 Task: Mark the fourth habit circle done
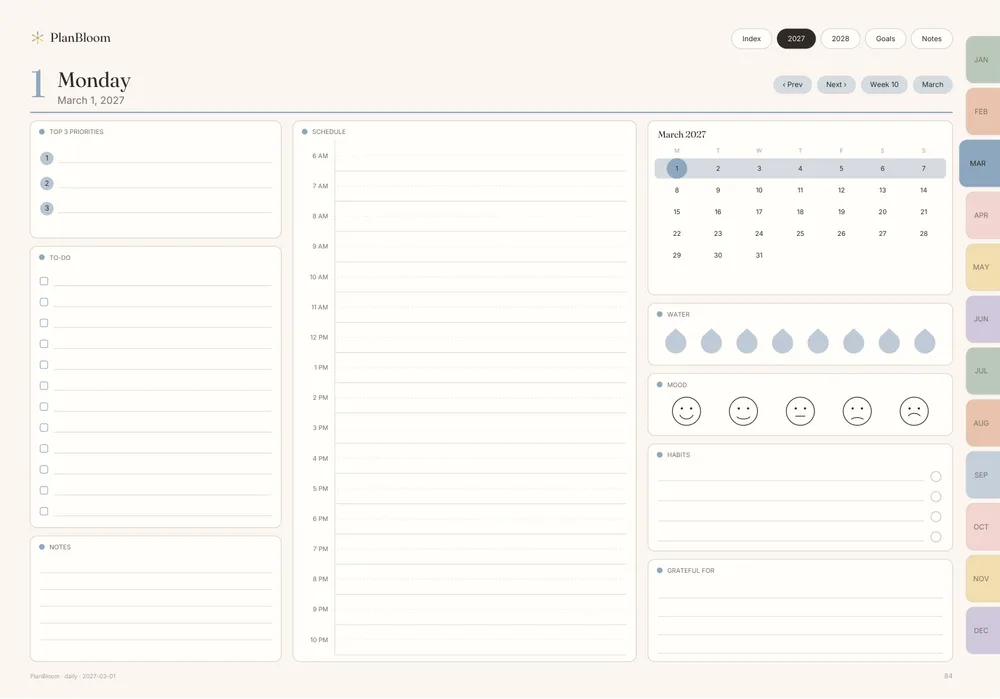(x=936, y=537)
